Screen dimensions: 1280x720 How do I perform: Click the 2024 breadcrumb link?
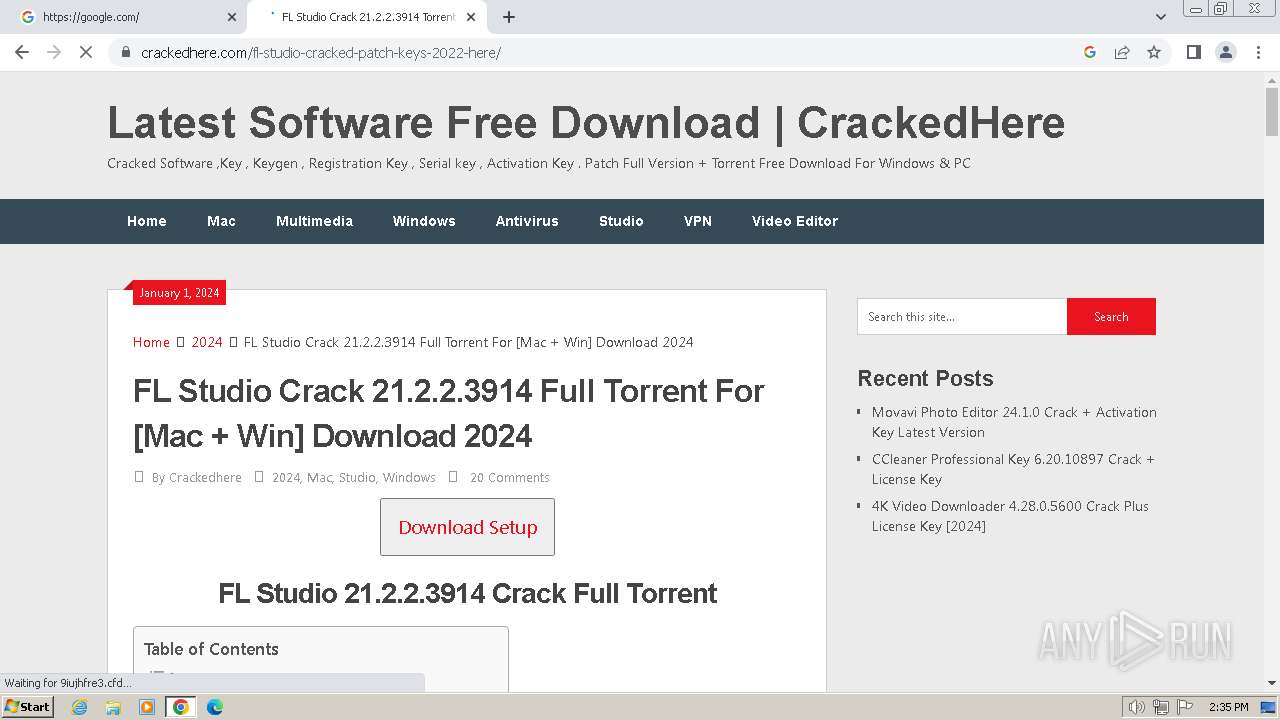[207, 342]
